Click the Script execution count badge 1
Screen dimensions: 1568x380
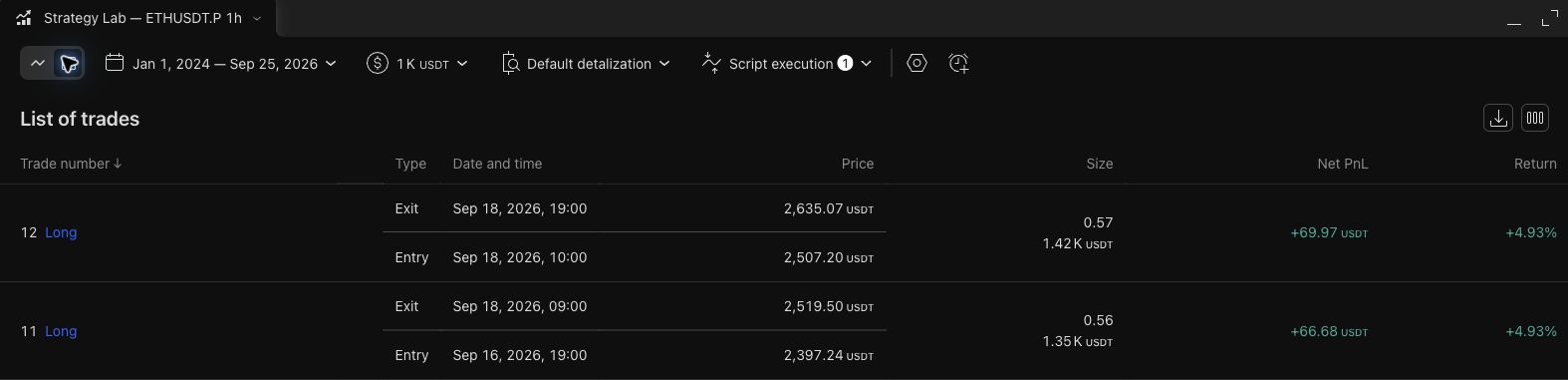click(845, 64)
